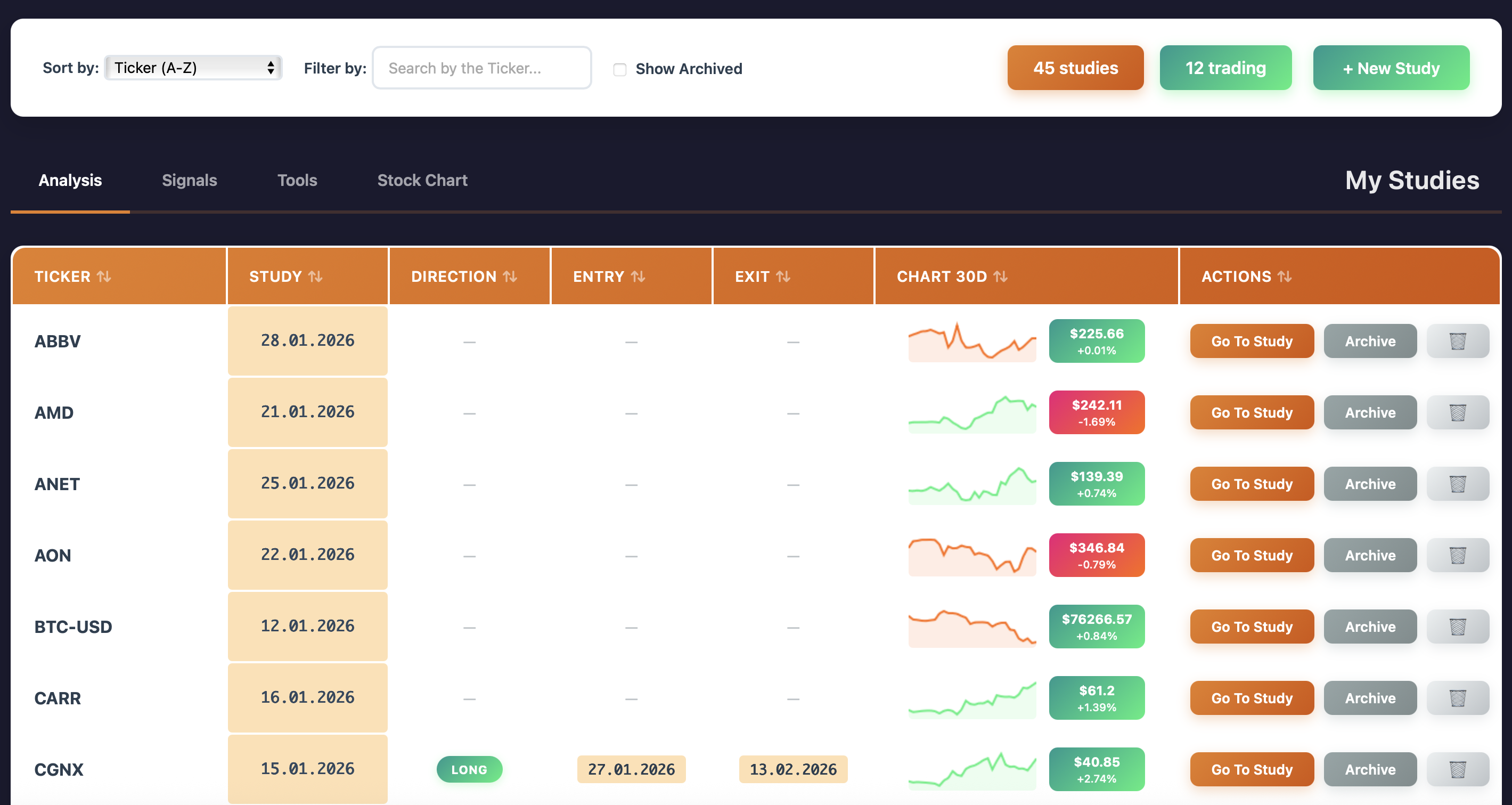Open Go To Study for BTC-USD
Viewport: 1512px width, 805px height.
point(1252,627)
